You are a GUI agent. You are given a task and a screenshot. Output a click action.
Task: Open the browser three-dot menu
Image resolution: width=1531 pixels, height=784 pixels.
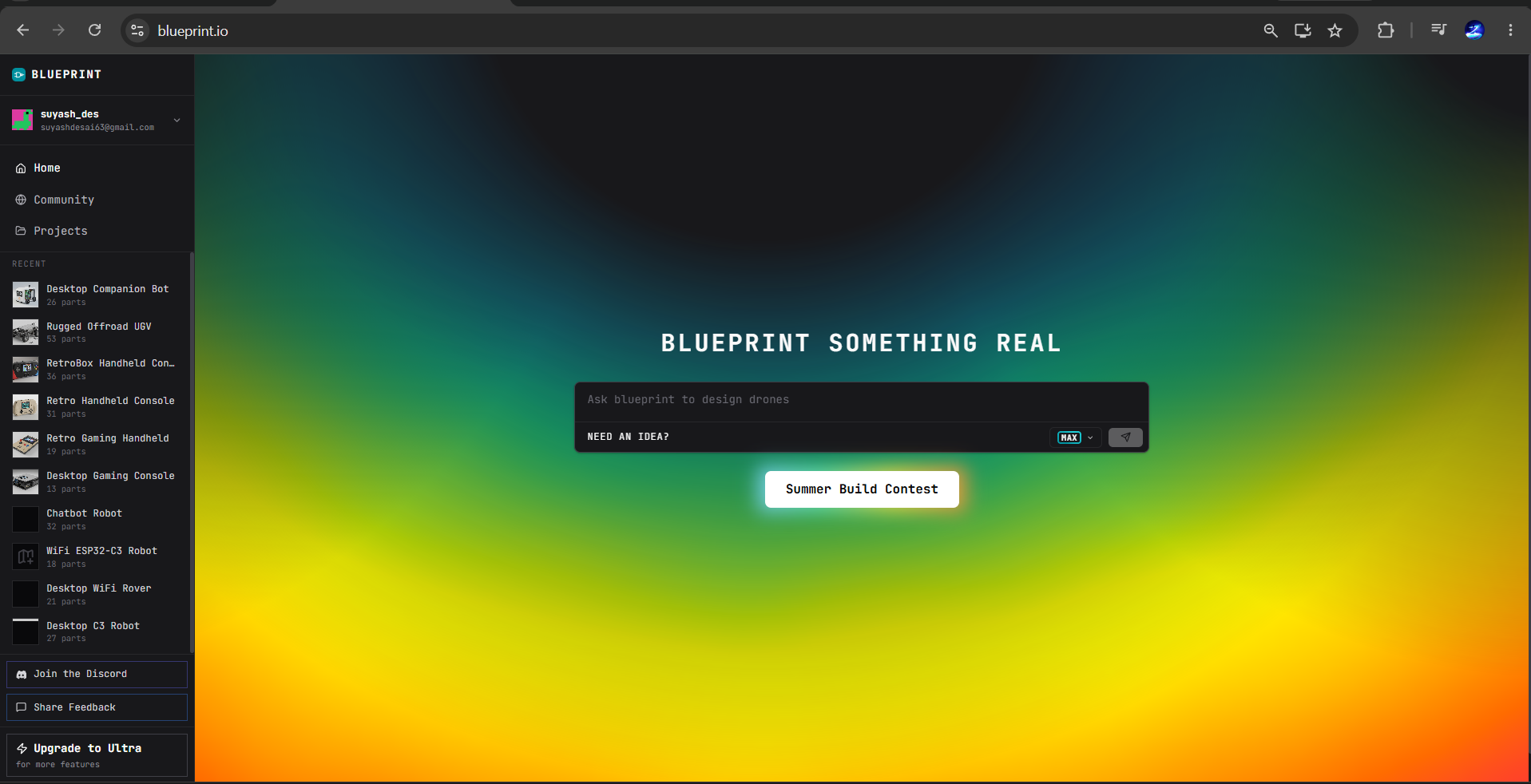point(1510,30)
